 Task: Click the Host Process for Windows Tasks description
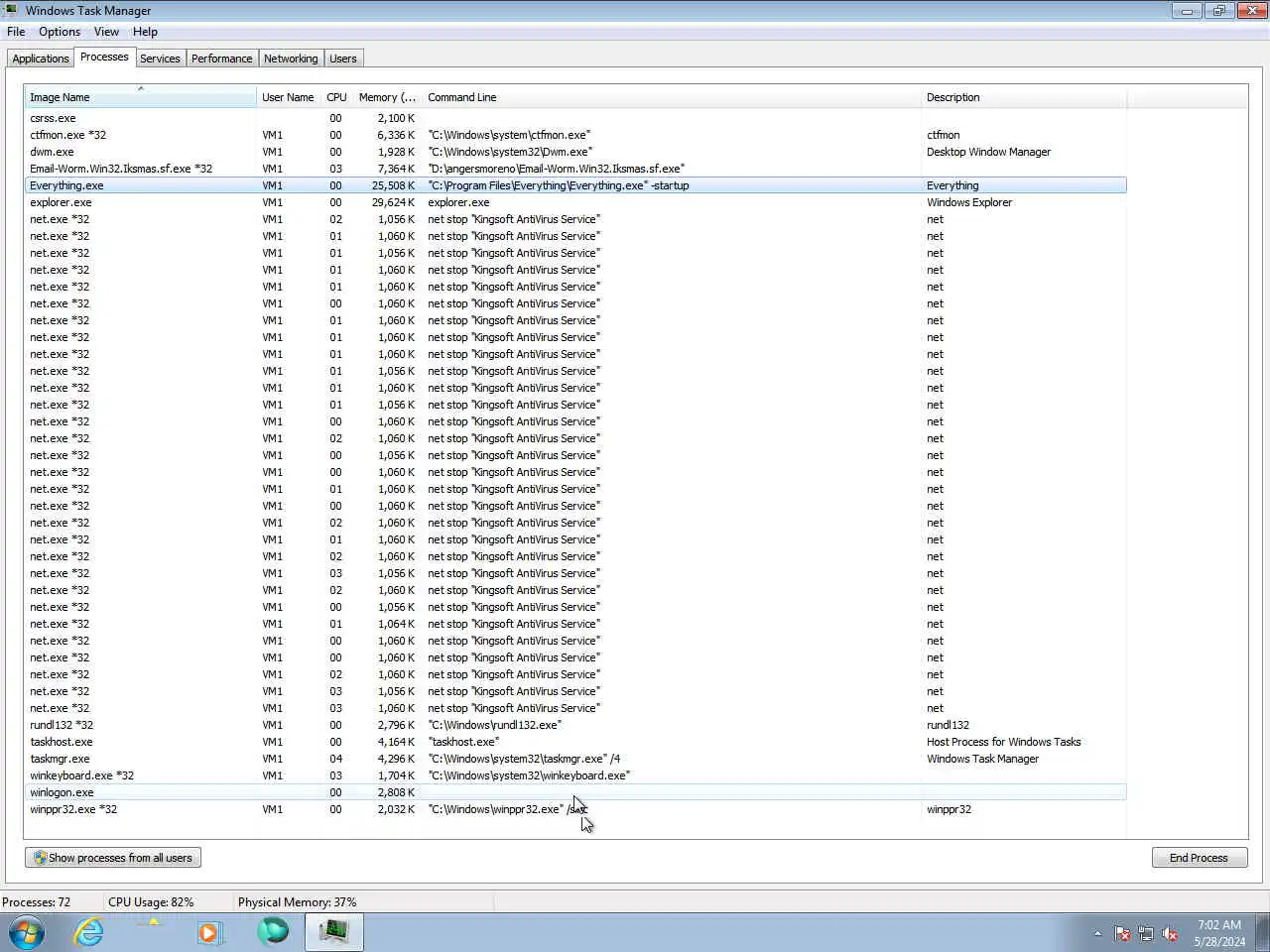(1003, 742)
